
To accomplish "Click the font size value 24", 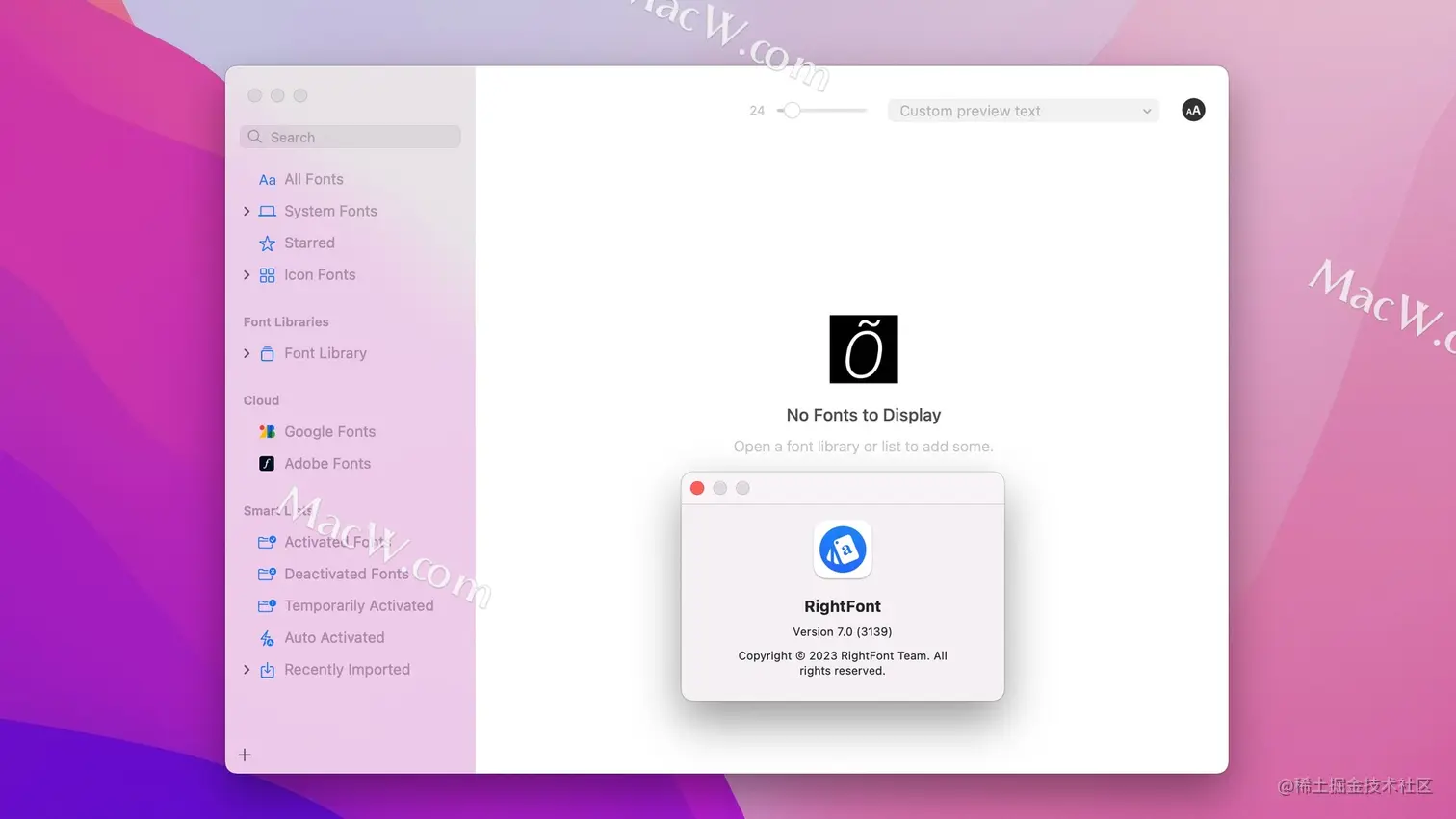I will point(757,111).
